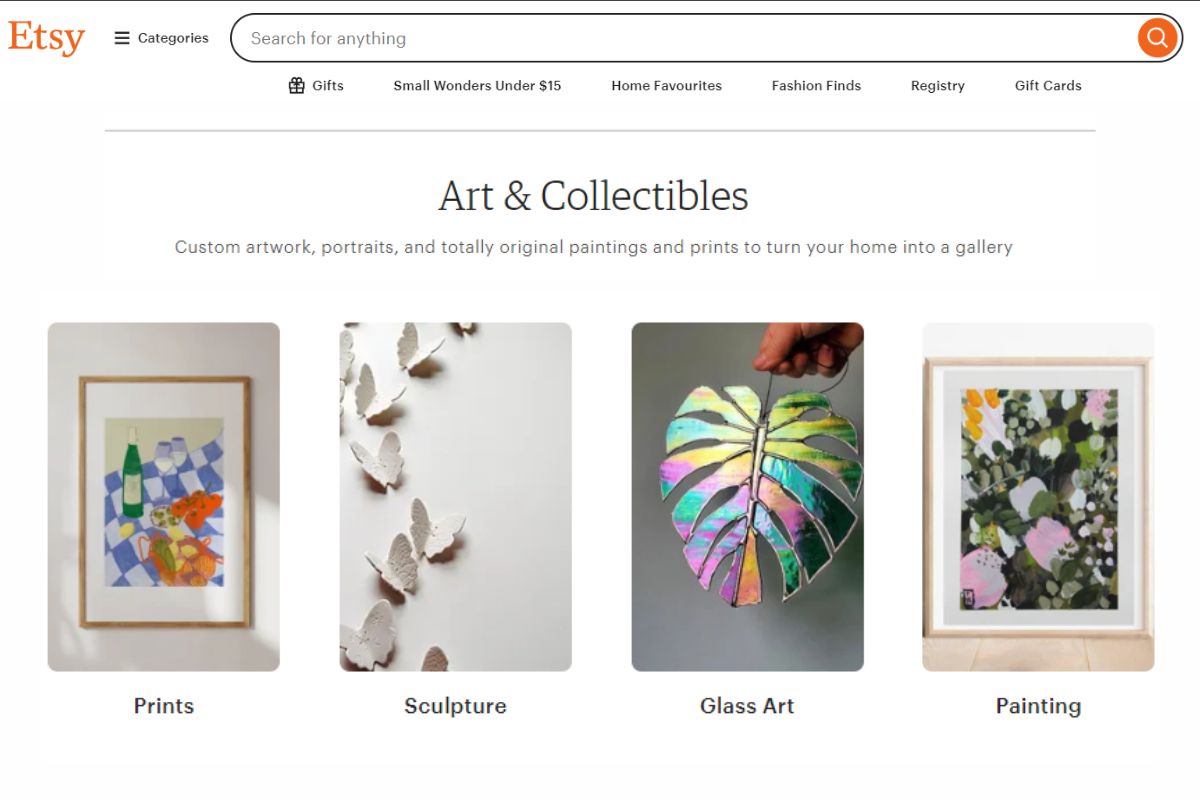Click the search input field
The width and height of the screenshot is (1200, 800).
(600, 38)
